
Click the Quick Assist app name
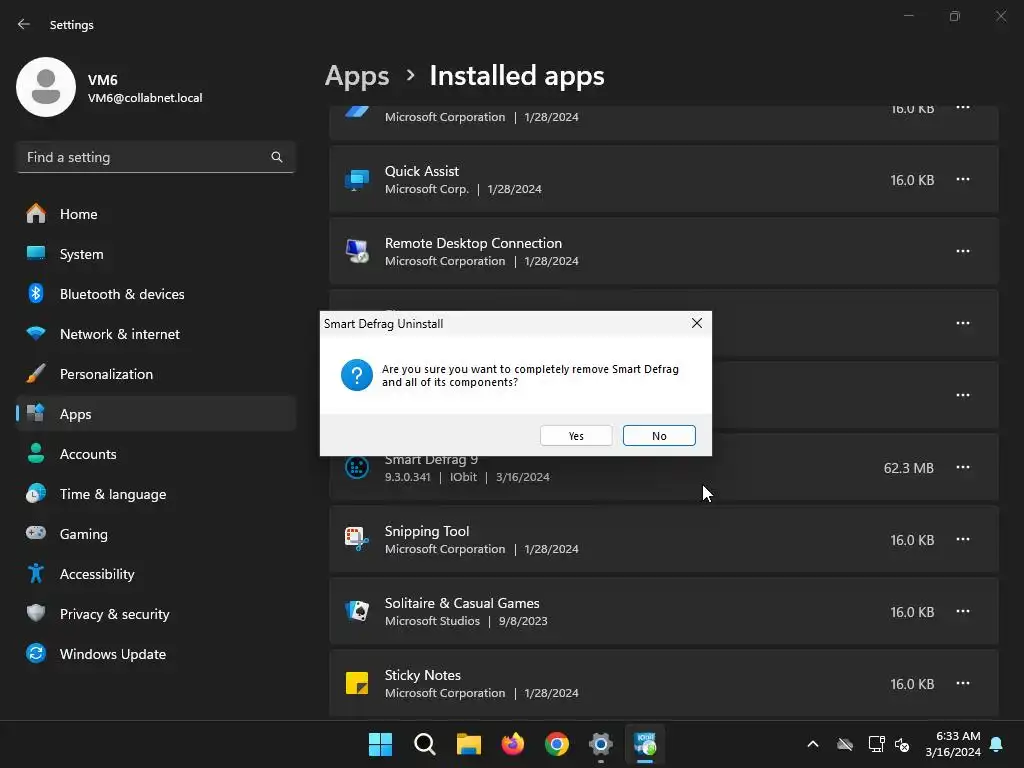point(421,171)
